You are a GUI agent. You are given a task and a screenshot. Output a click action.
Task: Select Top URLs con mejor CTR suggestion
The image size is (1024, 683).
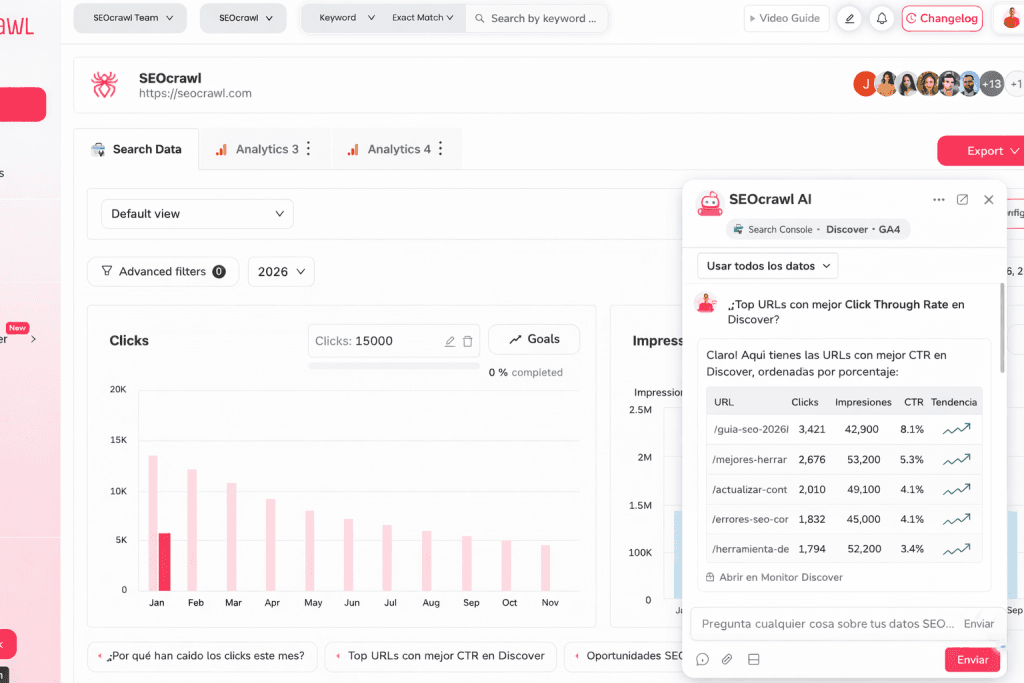coord(440,656)
